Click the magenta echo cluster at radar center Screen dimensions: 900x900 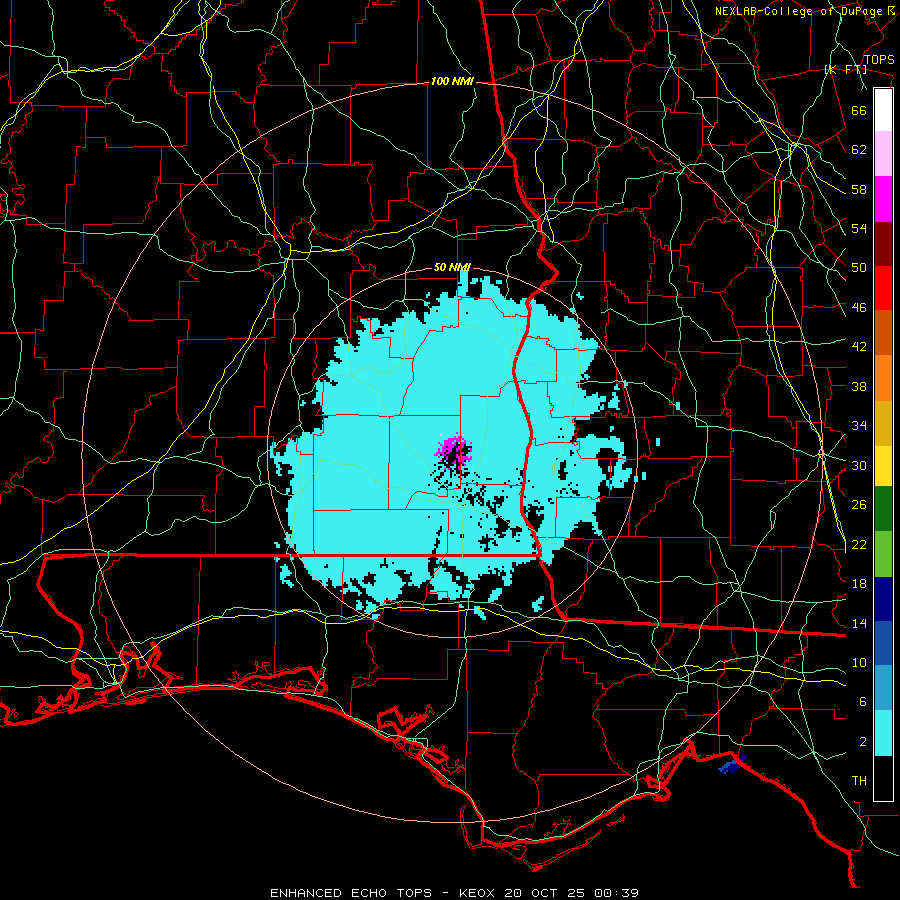pyautogui.click(x=453, y=451)
